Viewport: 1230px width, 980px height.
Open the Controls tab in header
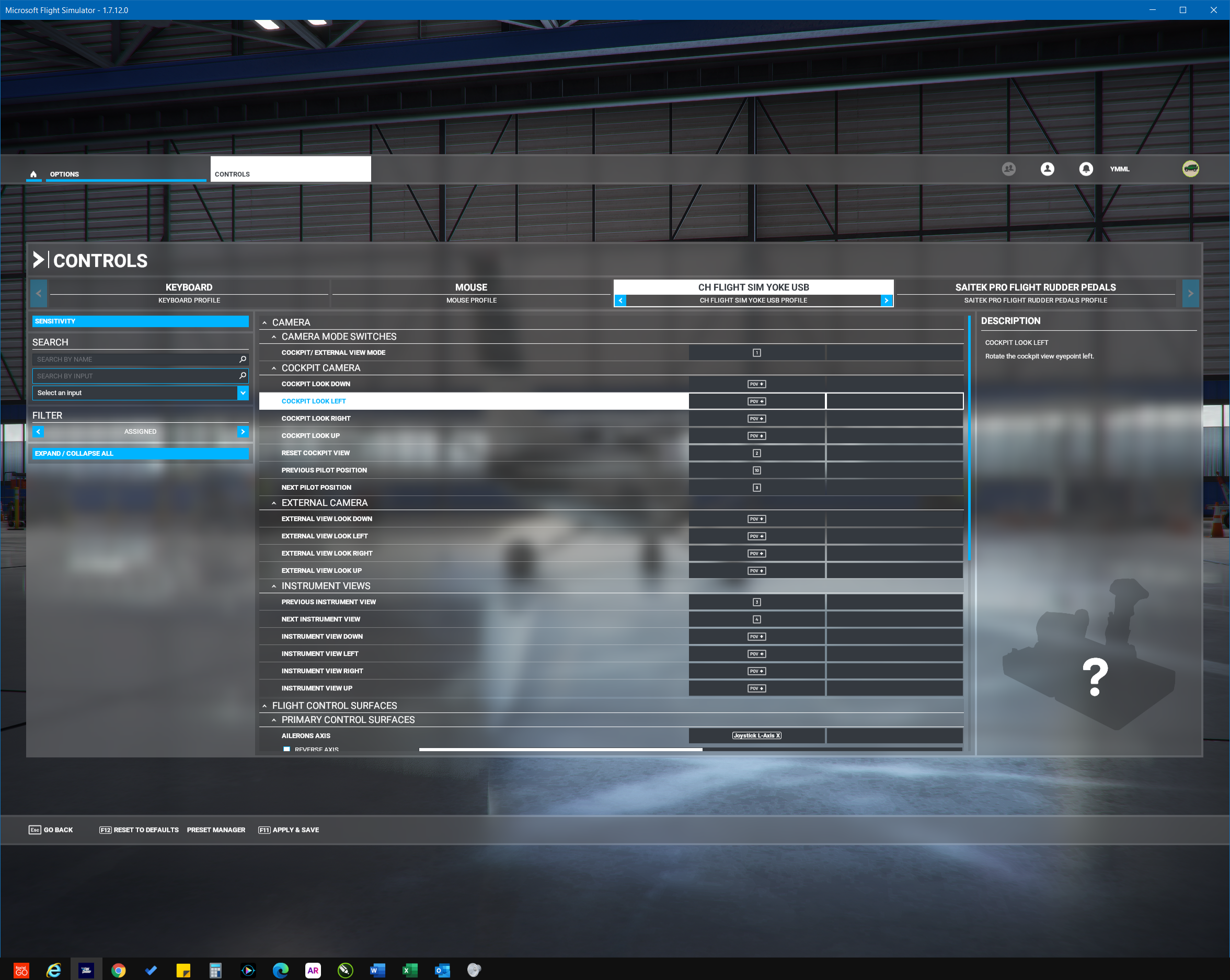(291, 169)
